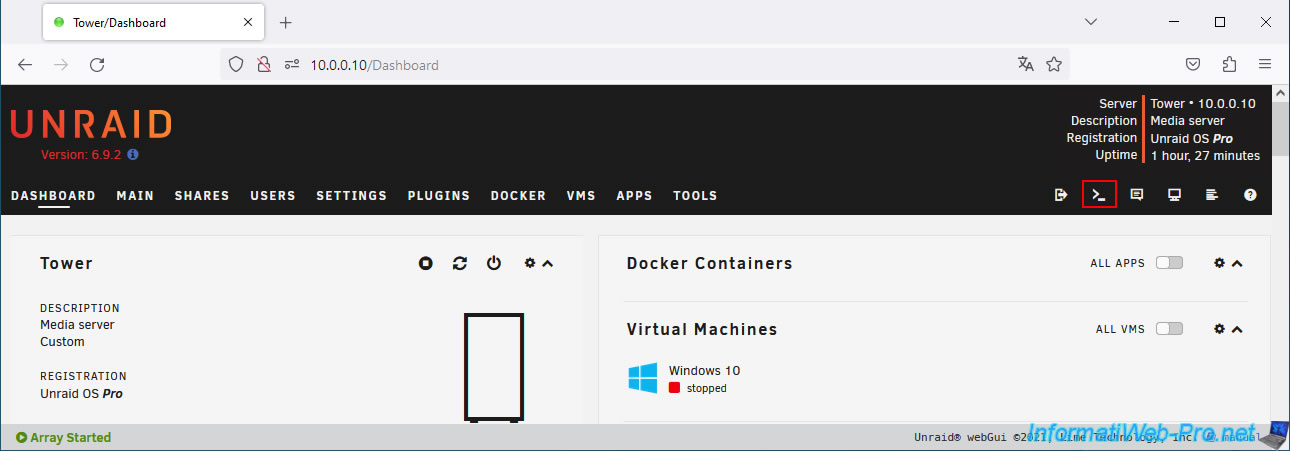
Task: Click the 10.0.0.10/Dashboard address bar
Action: pos(644,64)
